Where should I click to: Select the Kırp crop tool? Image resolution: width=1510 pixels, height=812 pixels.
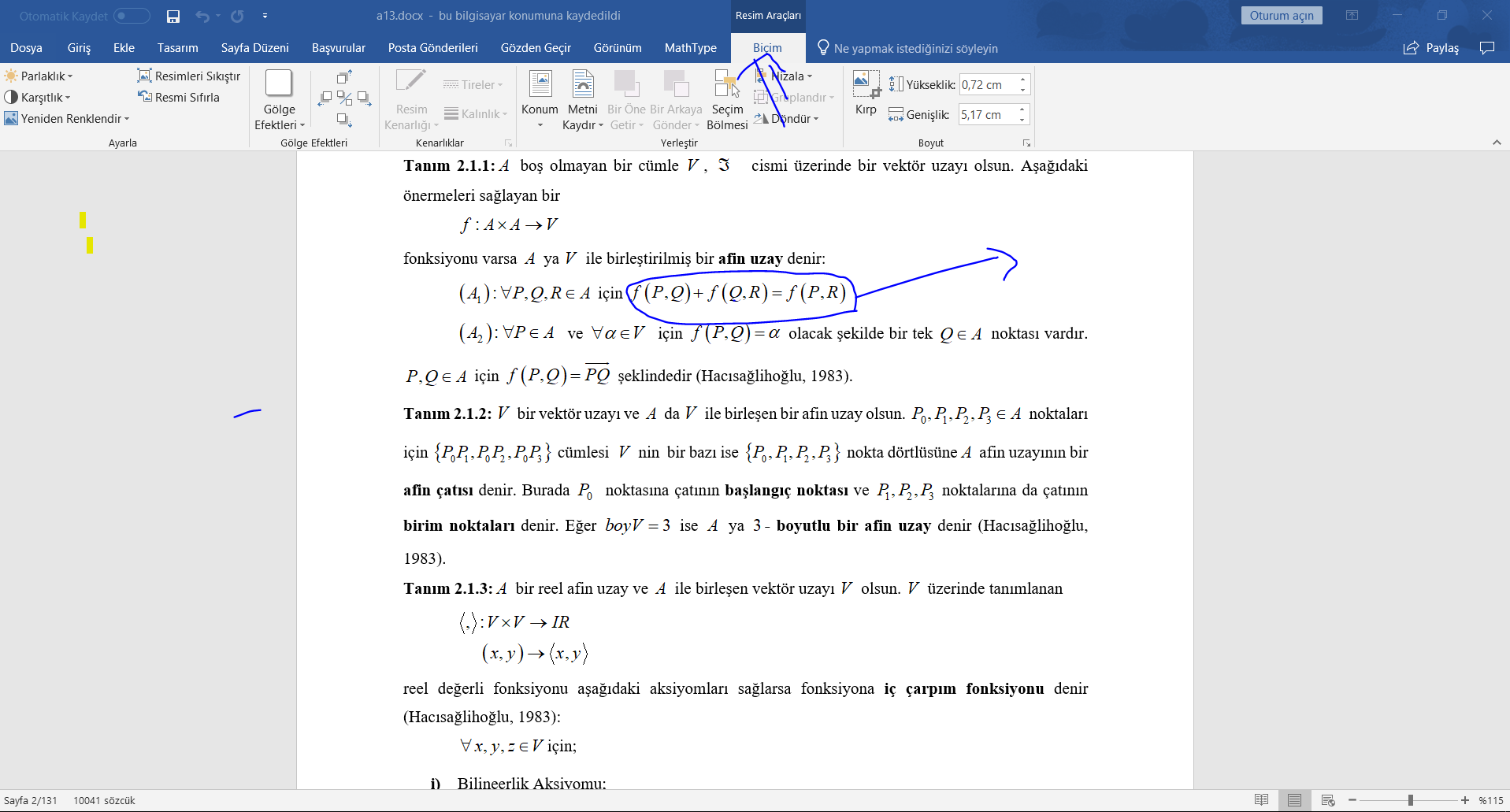coord(866,93)
